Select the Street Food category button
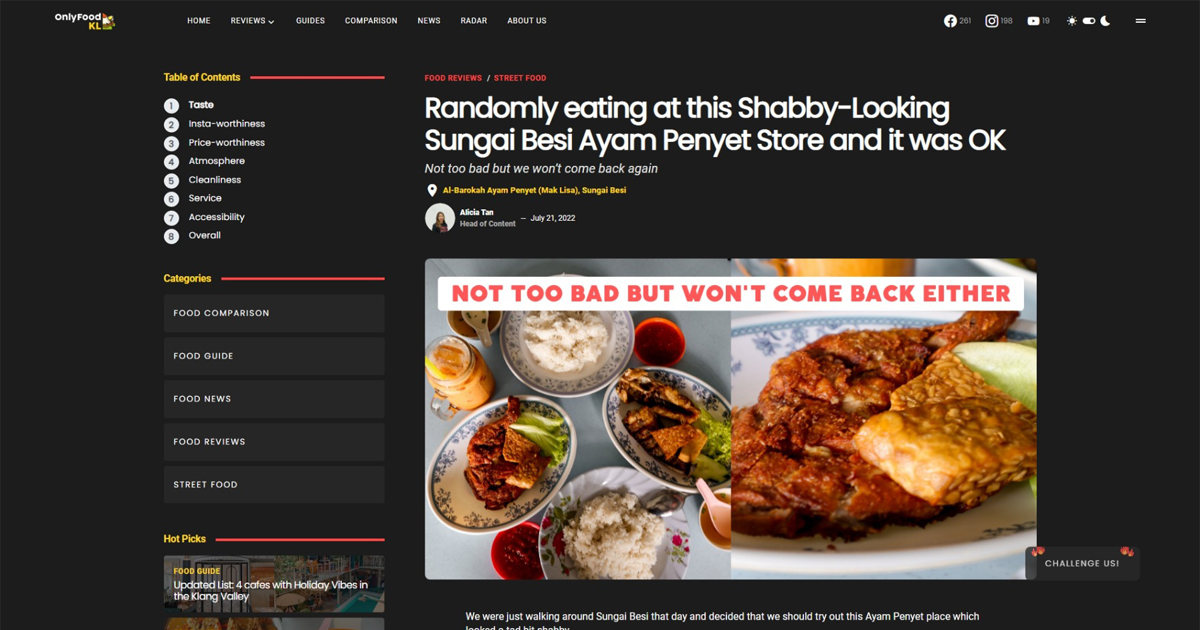Viewport: 1200px width, 630px height. (274, 484)
